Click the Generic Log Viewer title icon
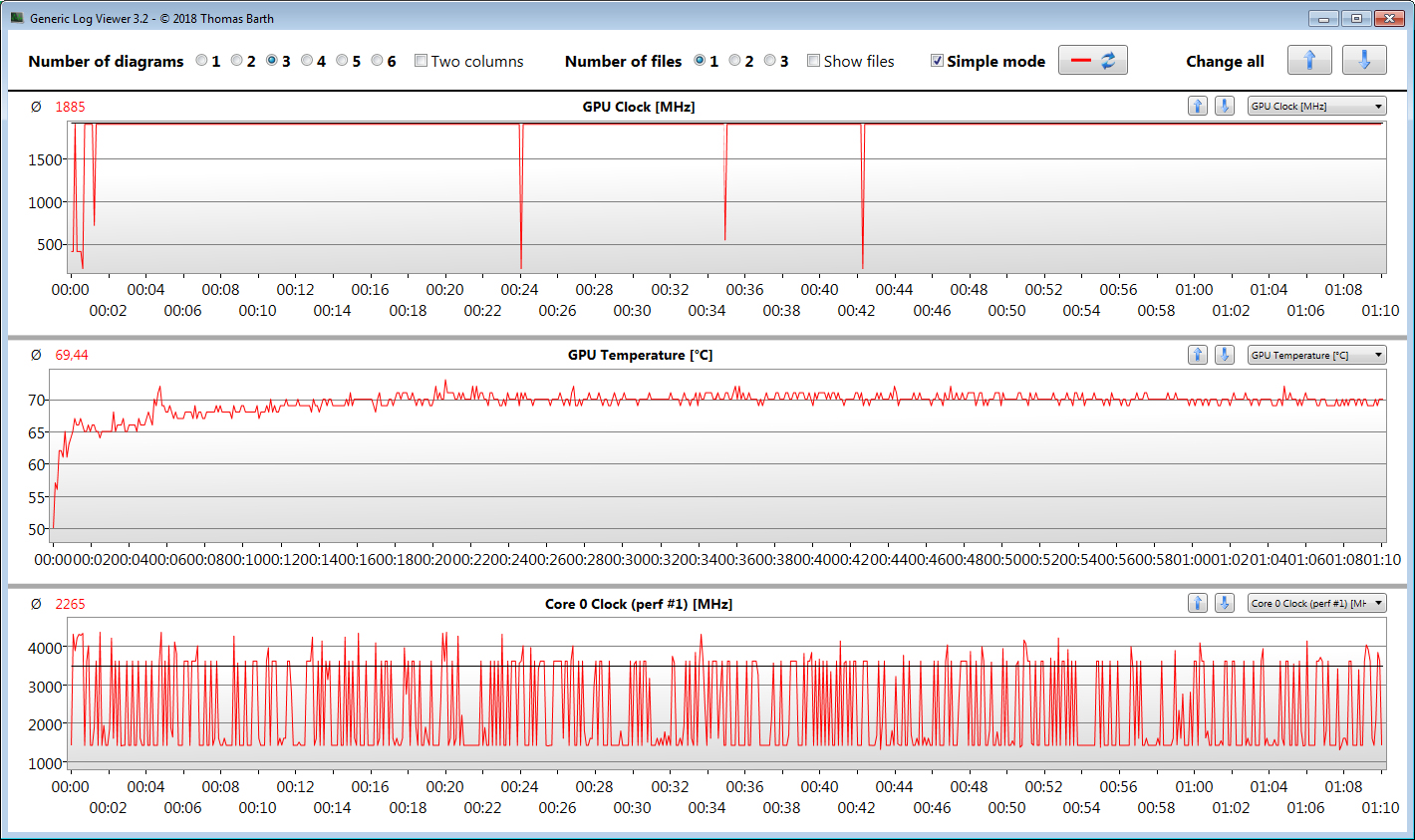Viewport: 1415px width, 840px height. pyautogui.click(x=17, y=18)
